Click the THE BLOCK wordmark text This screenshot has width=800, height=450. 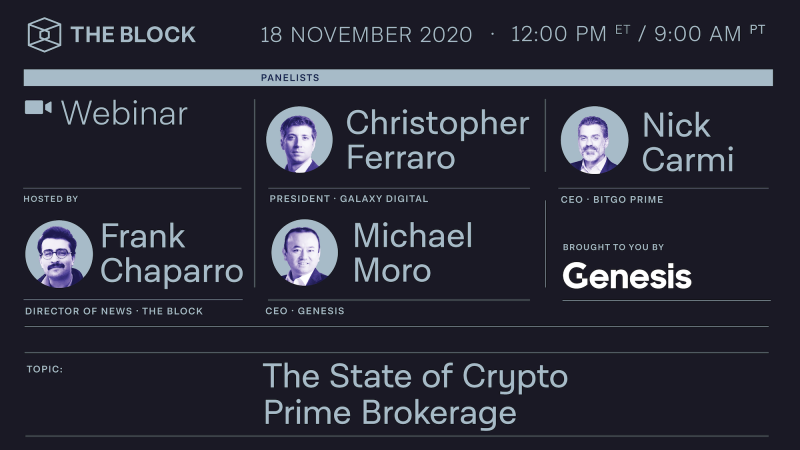coord(133,35)
